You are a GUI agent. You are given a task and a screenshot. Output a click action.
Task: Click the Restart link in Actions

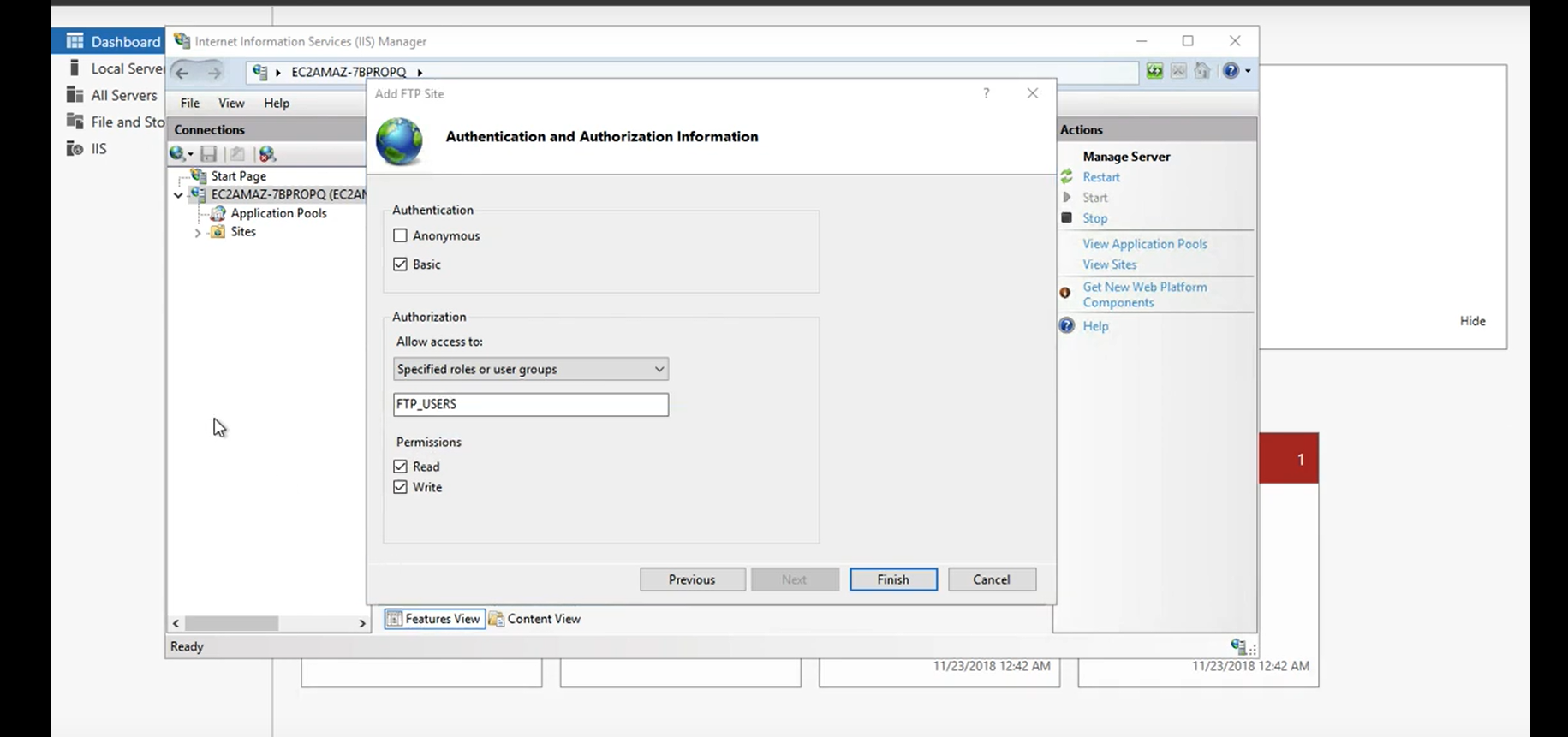coord(1101,177)
